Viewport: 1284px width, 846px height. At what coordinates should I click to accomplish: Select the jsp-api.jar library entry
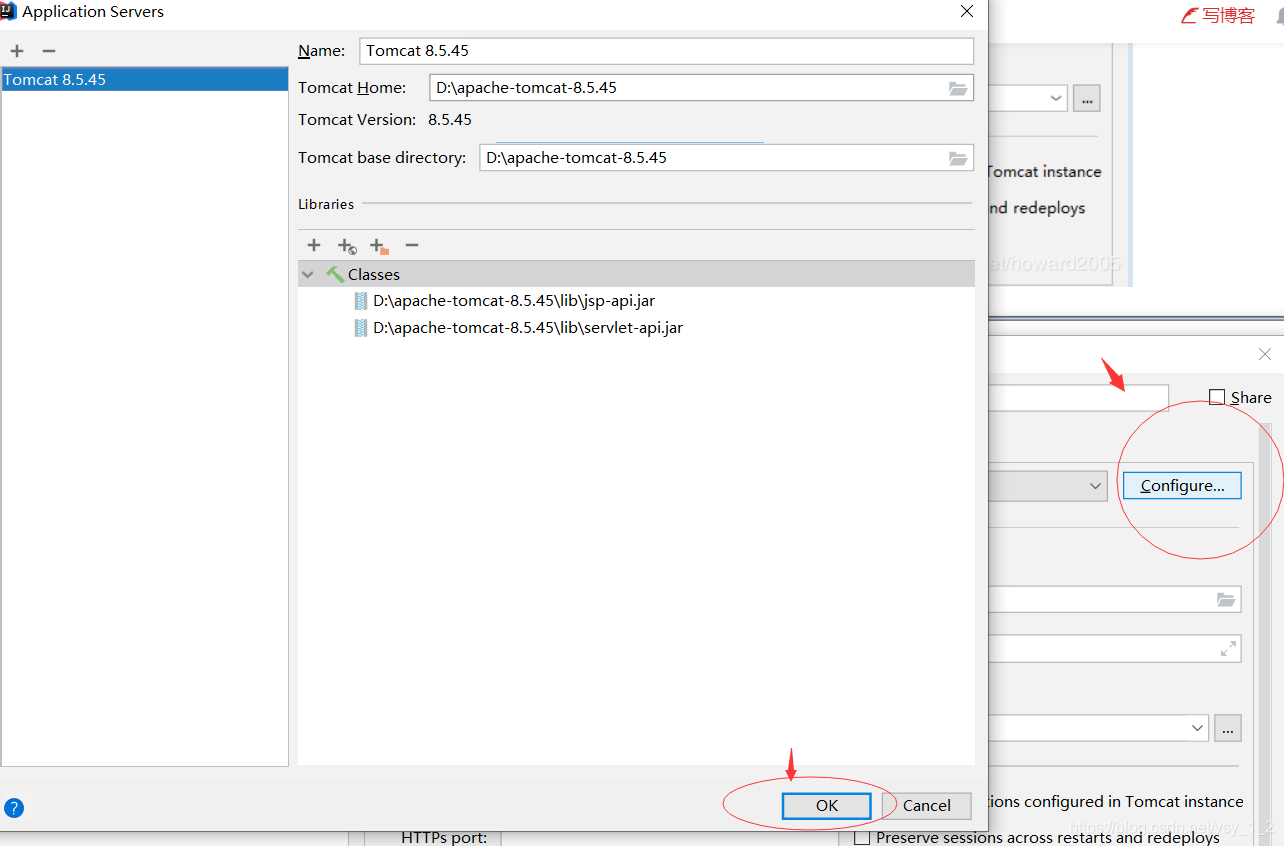514,300
